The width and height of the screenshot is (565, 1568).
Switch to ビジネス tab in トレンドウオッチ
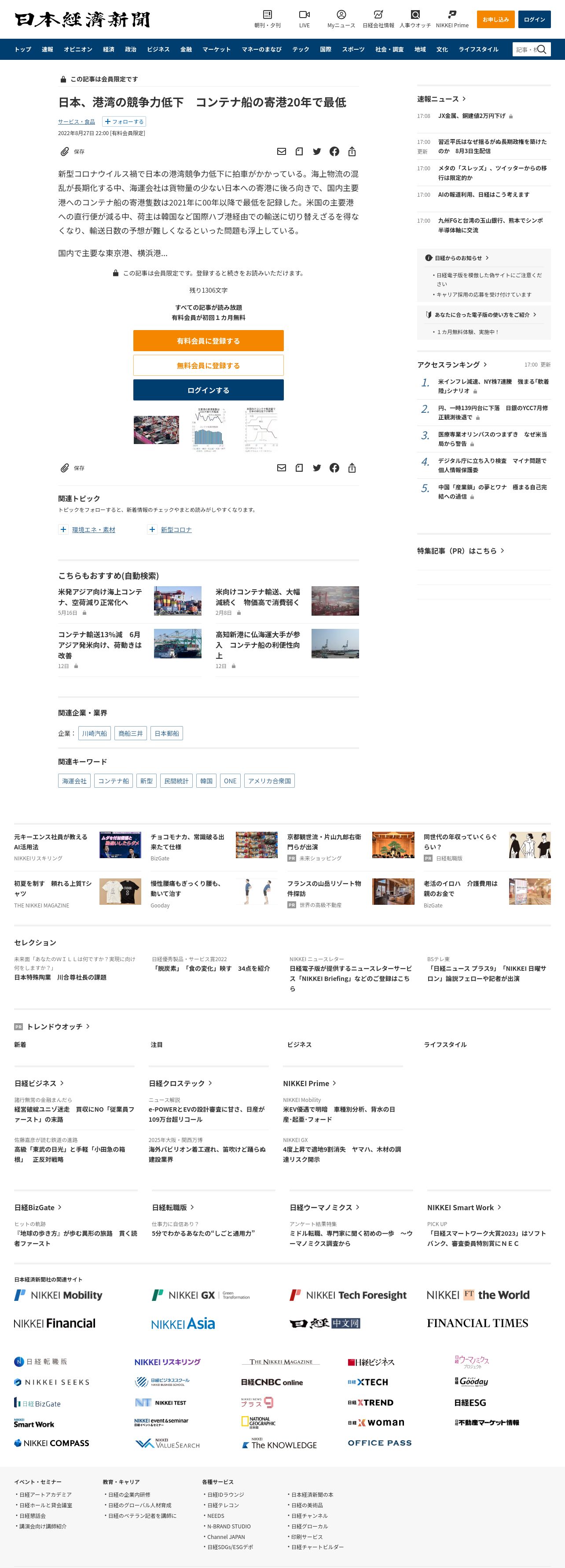pyautogui.click(x=300, y=1044)
